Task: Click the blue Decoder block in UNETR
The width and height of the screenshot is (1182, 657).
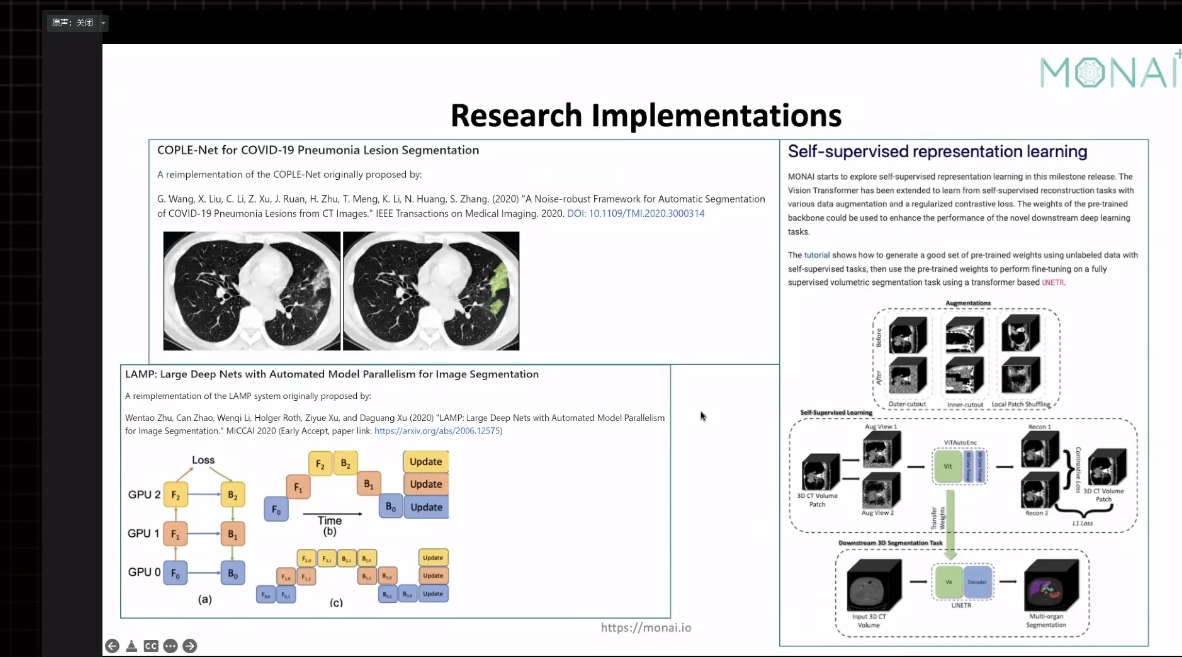Action: [977, 582]
